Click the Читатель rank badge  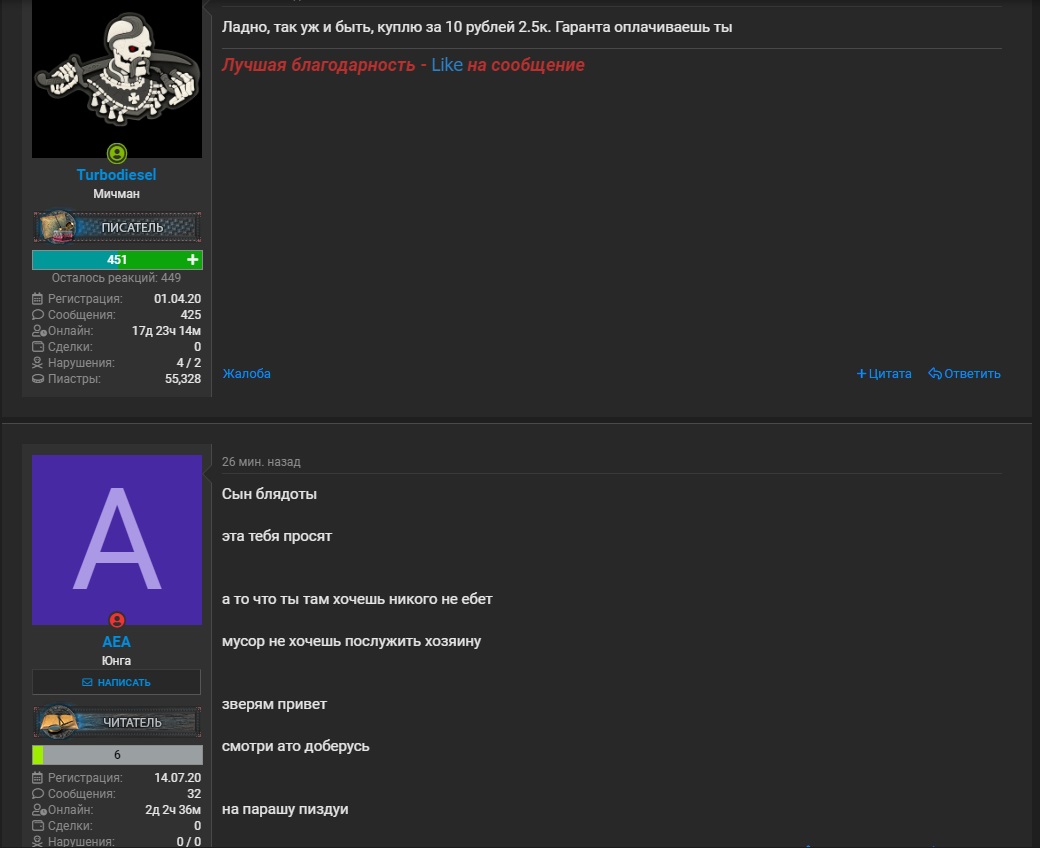point(117,722)
